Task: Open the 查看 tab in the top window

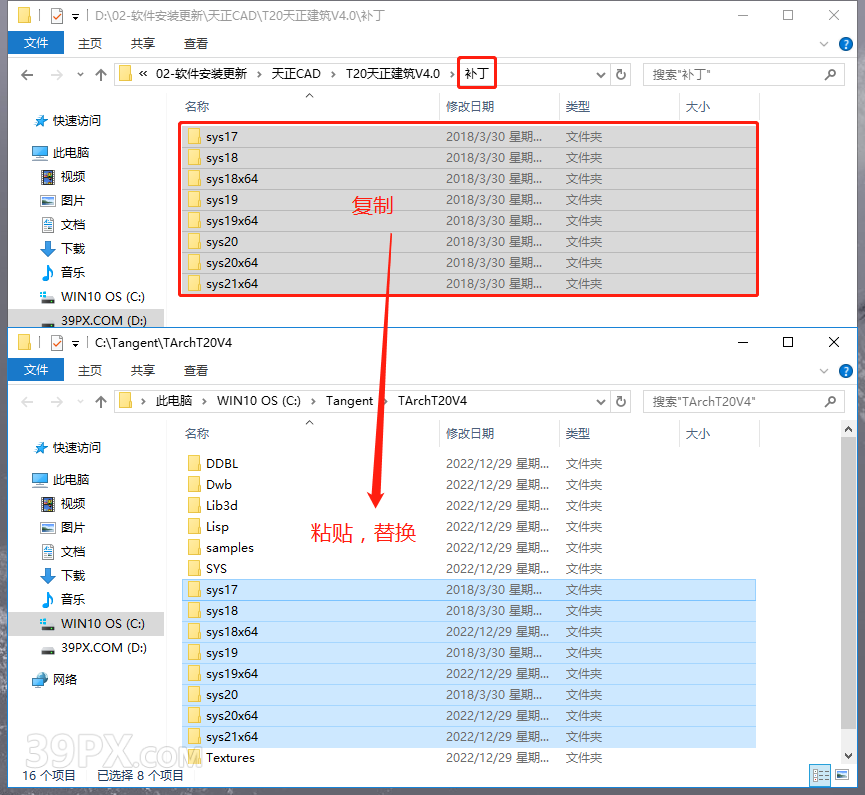Action: pos(195,44)
